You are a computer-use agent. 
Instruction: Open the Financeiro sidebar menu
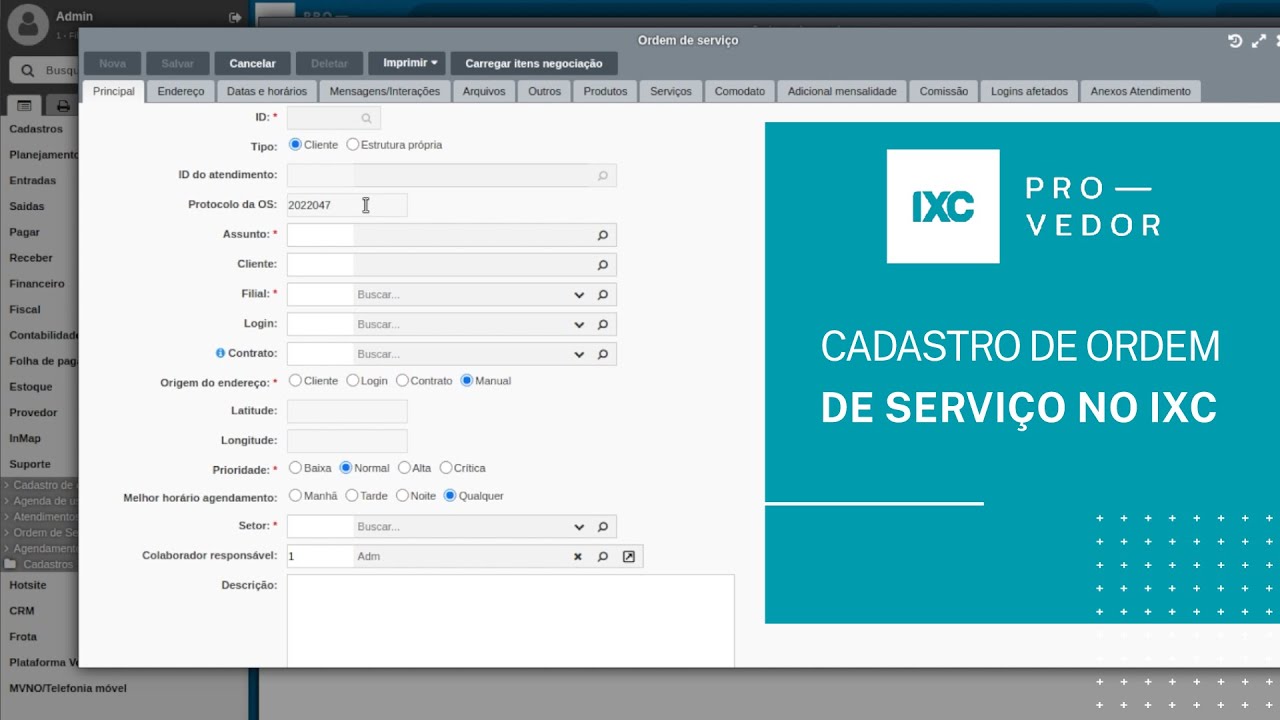click(37, 283)
